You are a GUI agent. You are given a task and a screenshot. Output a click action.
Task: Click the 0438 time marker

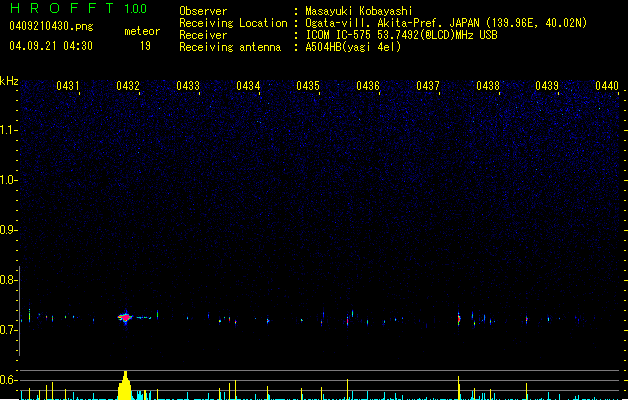[488, 86]
